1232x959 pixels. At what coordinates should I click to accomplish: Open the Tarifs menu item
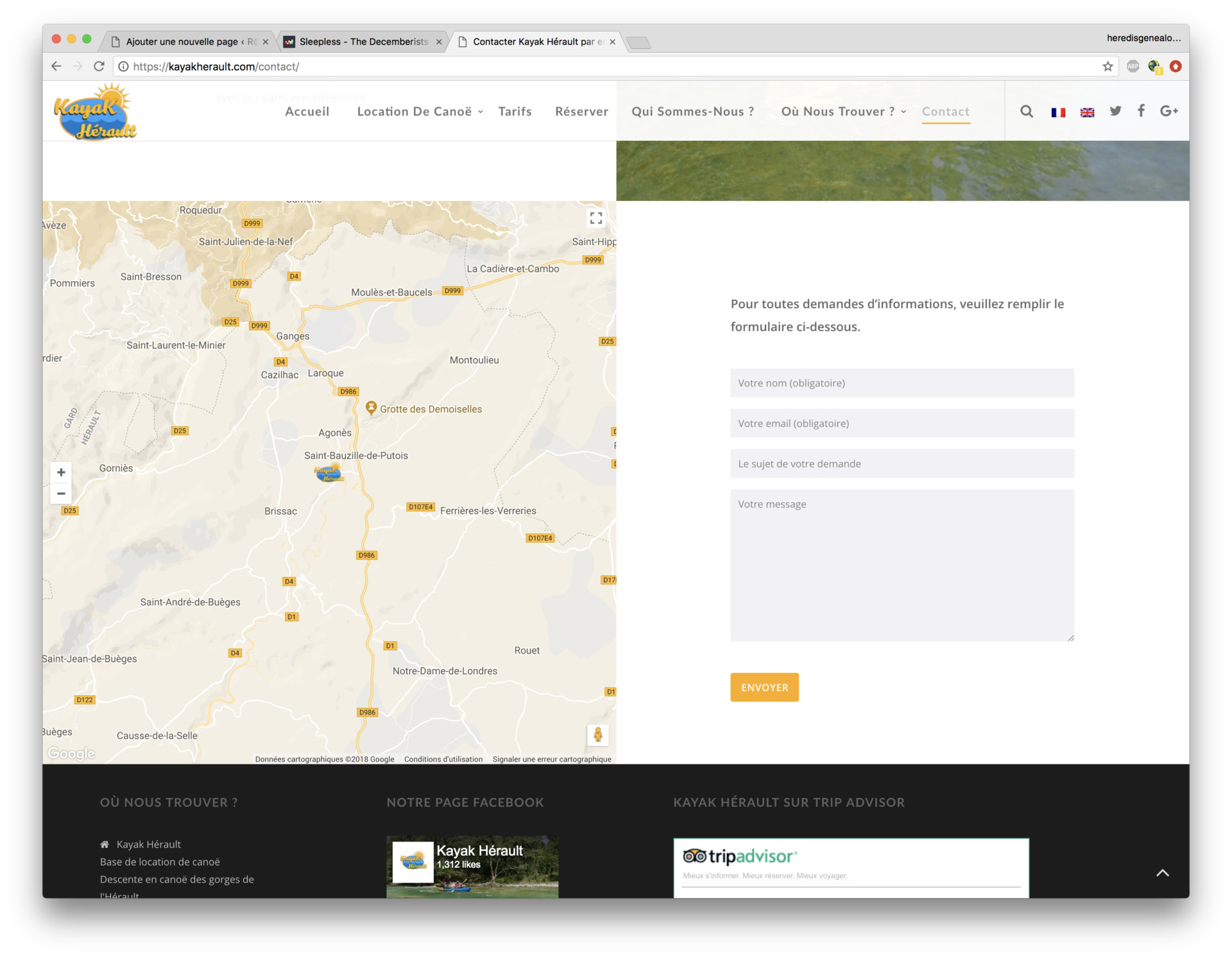coord(515,112)
